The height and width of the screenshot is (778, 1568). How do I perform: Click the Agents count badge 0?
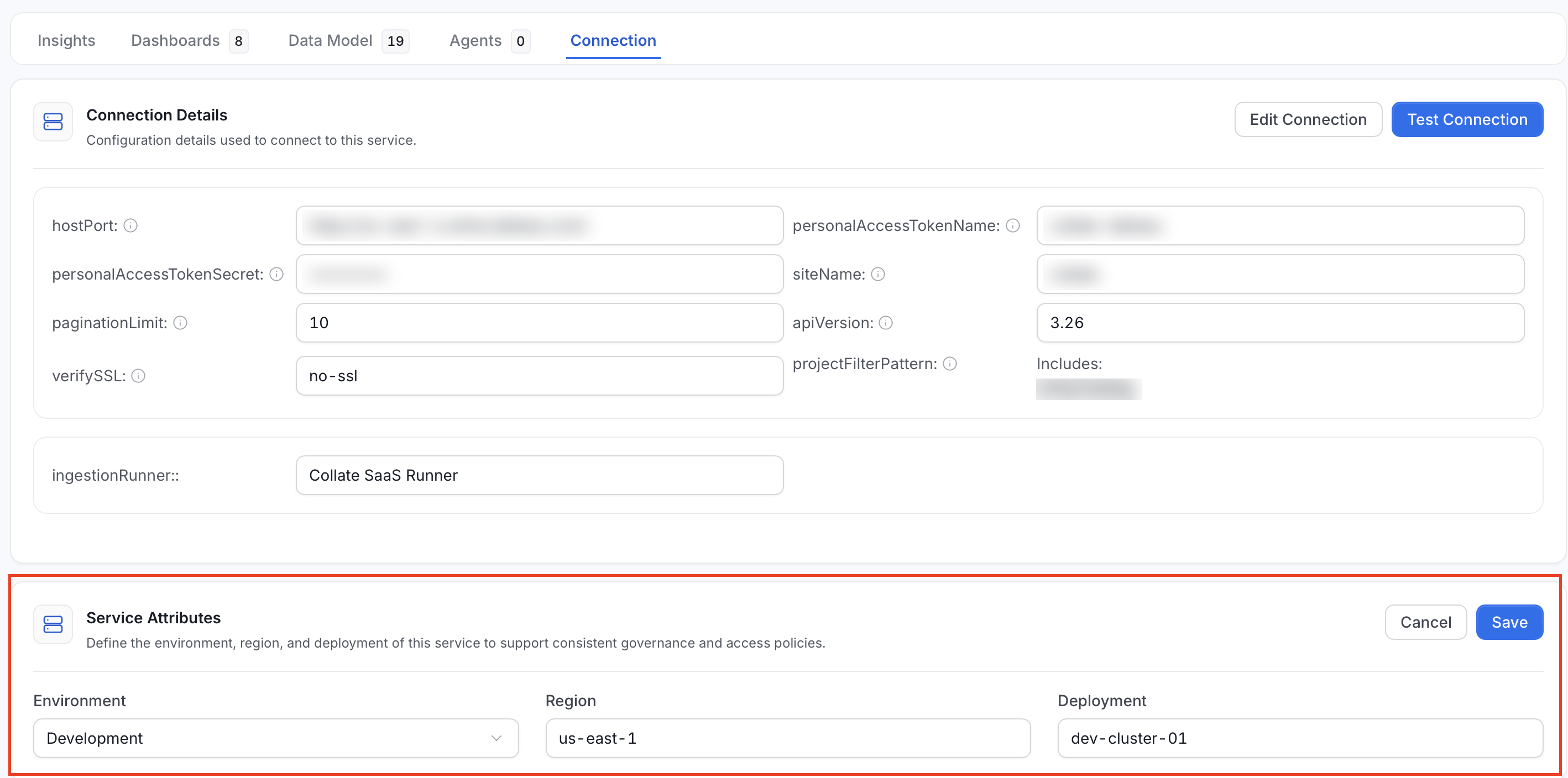[x=520, y=41]
